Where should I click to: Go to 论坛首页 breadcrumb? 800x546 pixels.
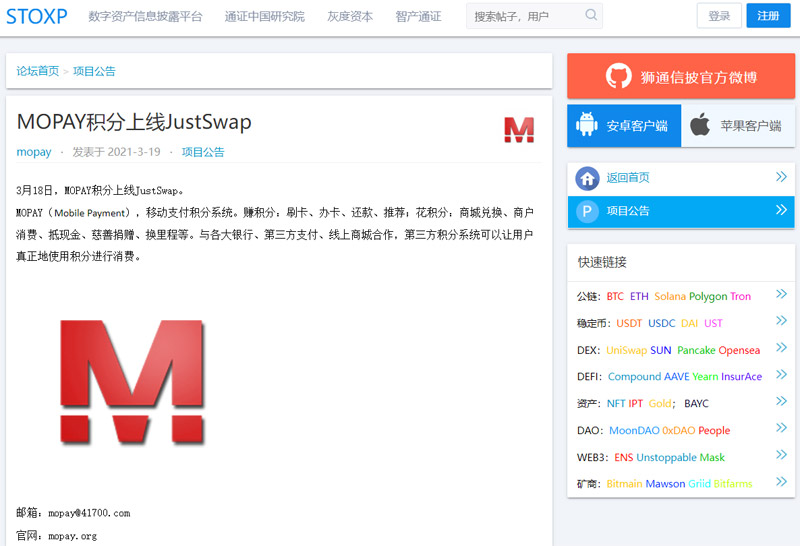(x=38, y=71)
